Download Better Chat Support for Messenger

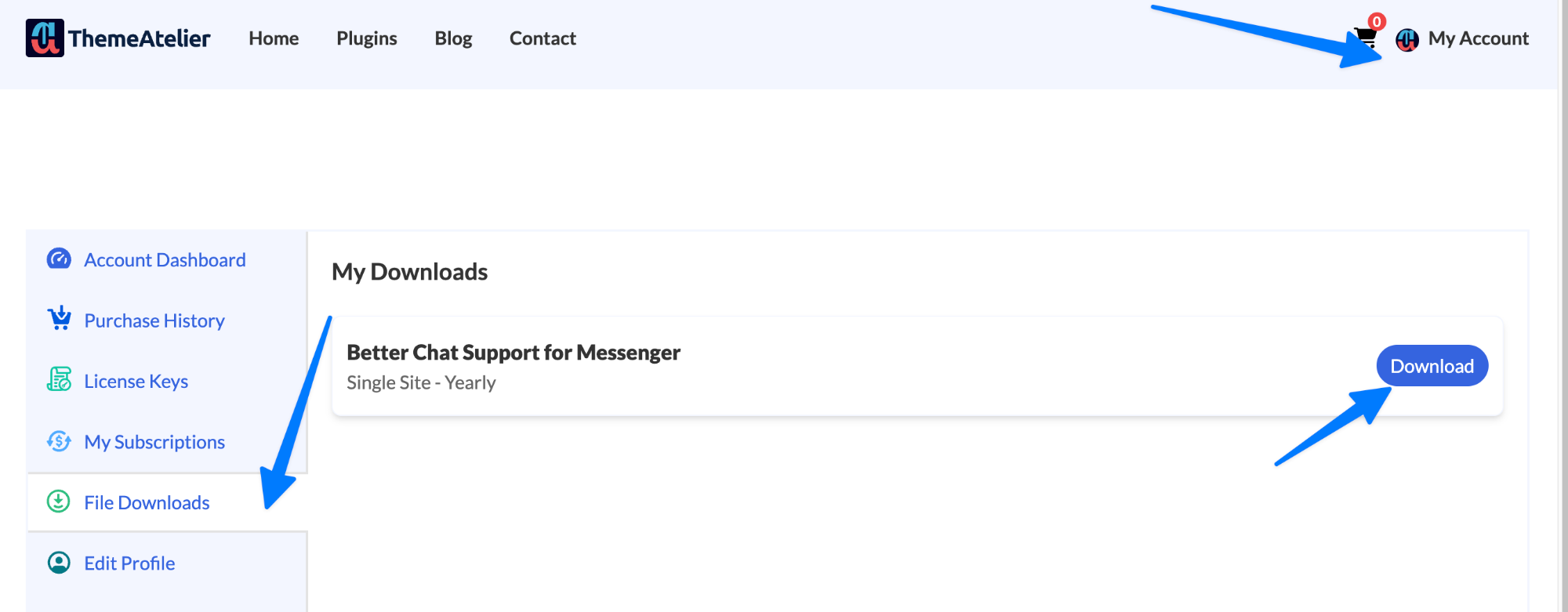(1432, 366)
